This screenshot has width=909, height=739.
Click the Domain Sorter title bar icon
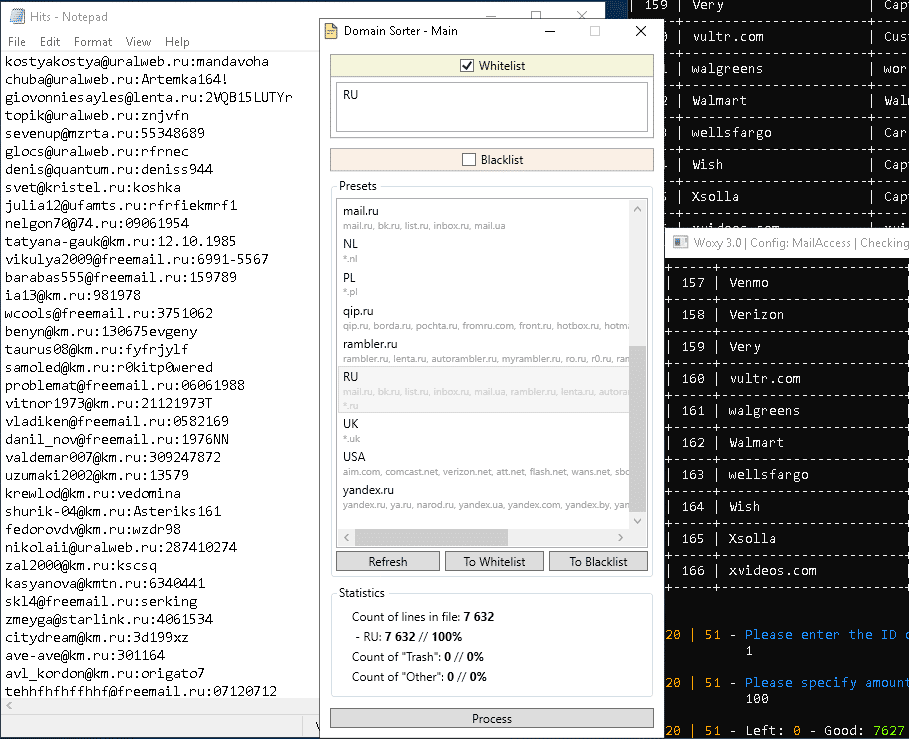point(331,31)
